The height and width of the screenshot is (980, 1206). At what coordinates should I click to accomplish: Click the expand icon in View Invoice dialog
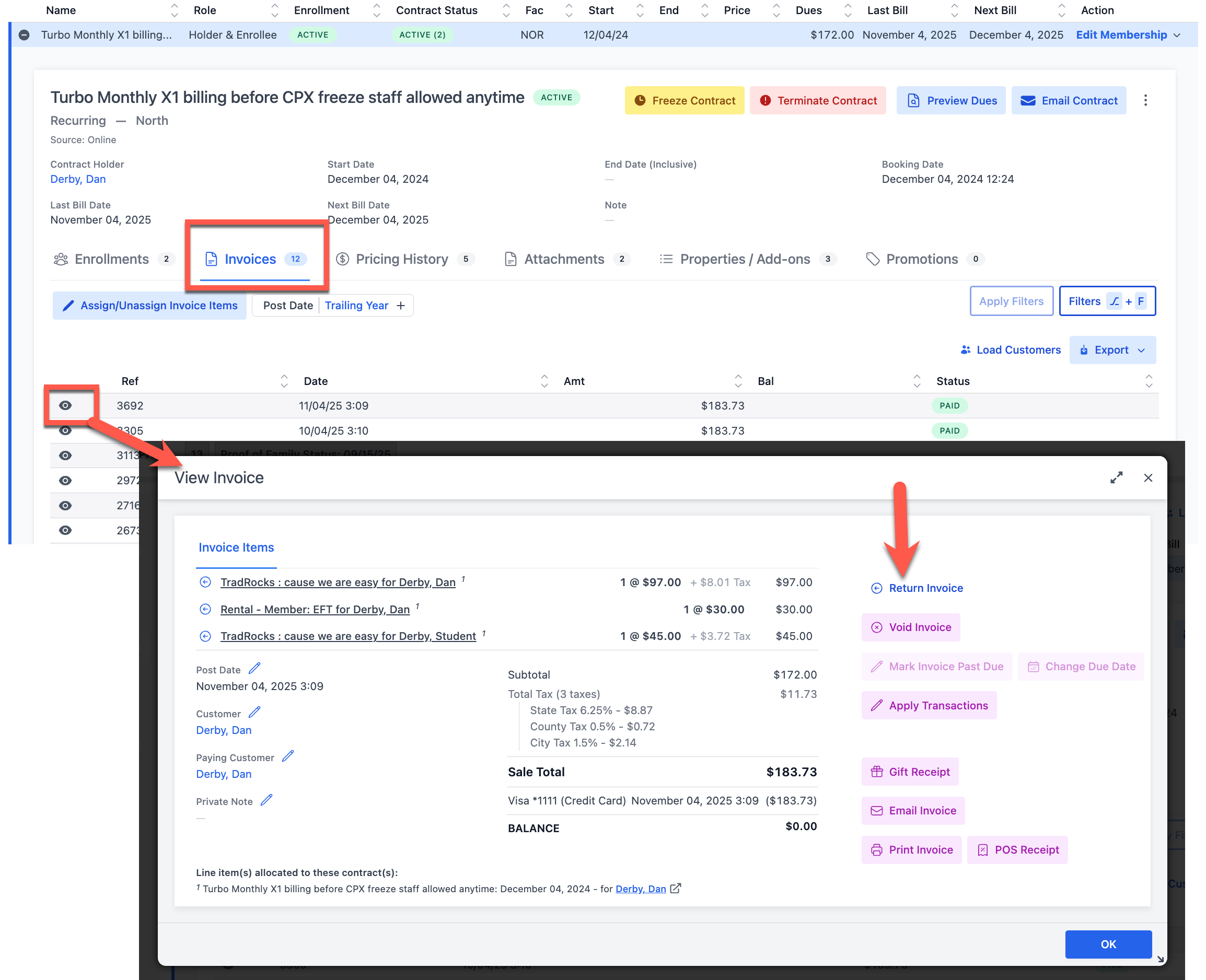[1116, 477]
